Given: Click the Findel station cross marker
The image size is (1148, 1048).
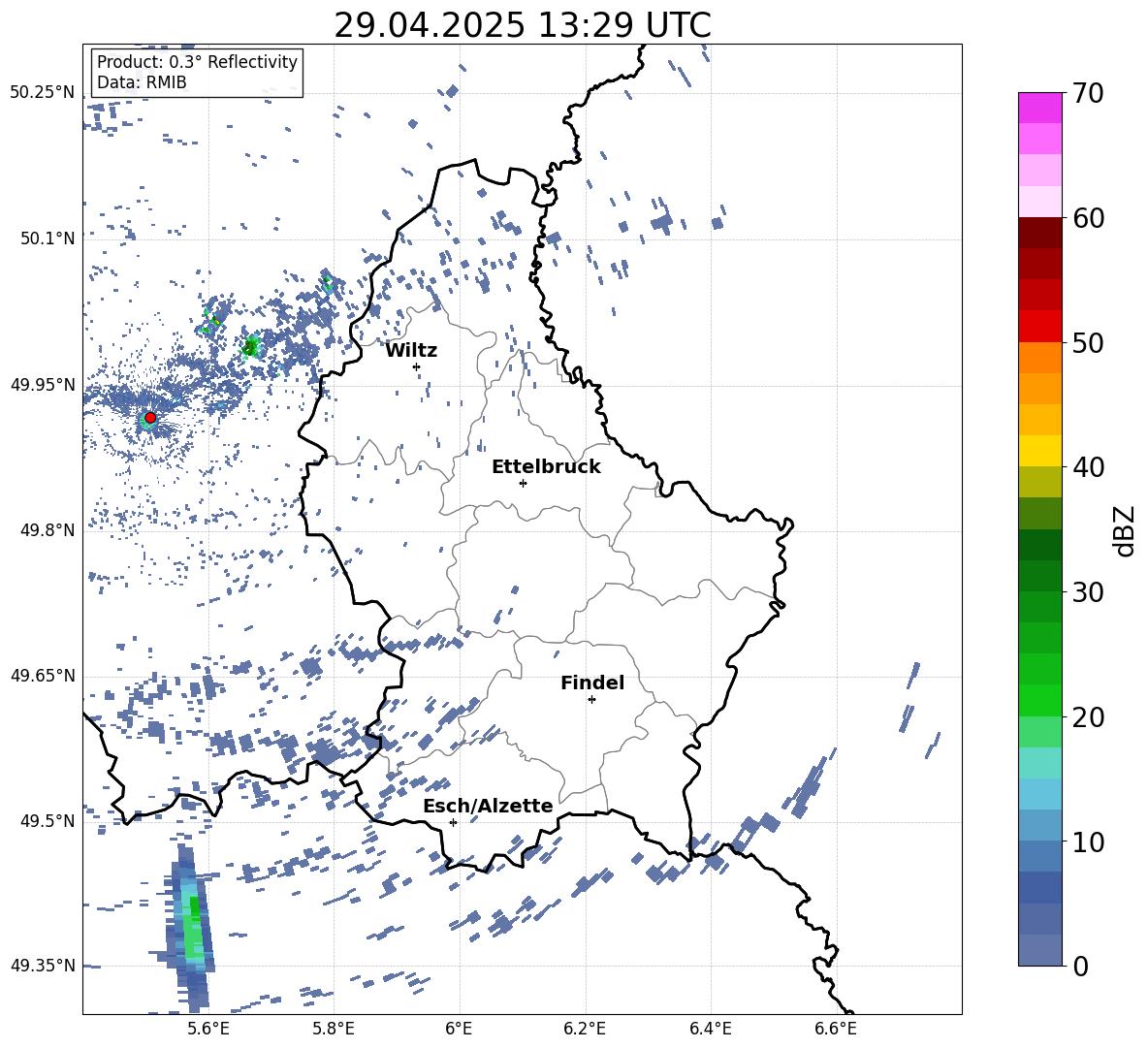Looking at the screenshot, I should pyautogui.click(x=591, y=700).
